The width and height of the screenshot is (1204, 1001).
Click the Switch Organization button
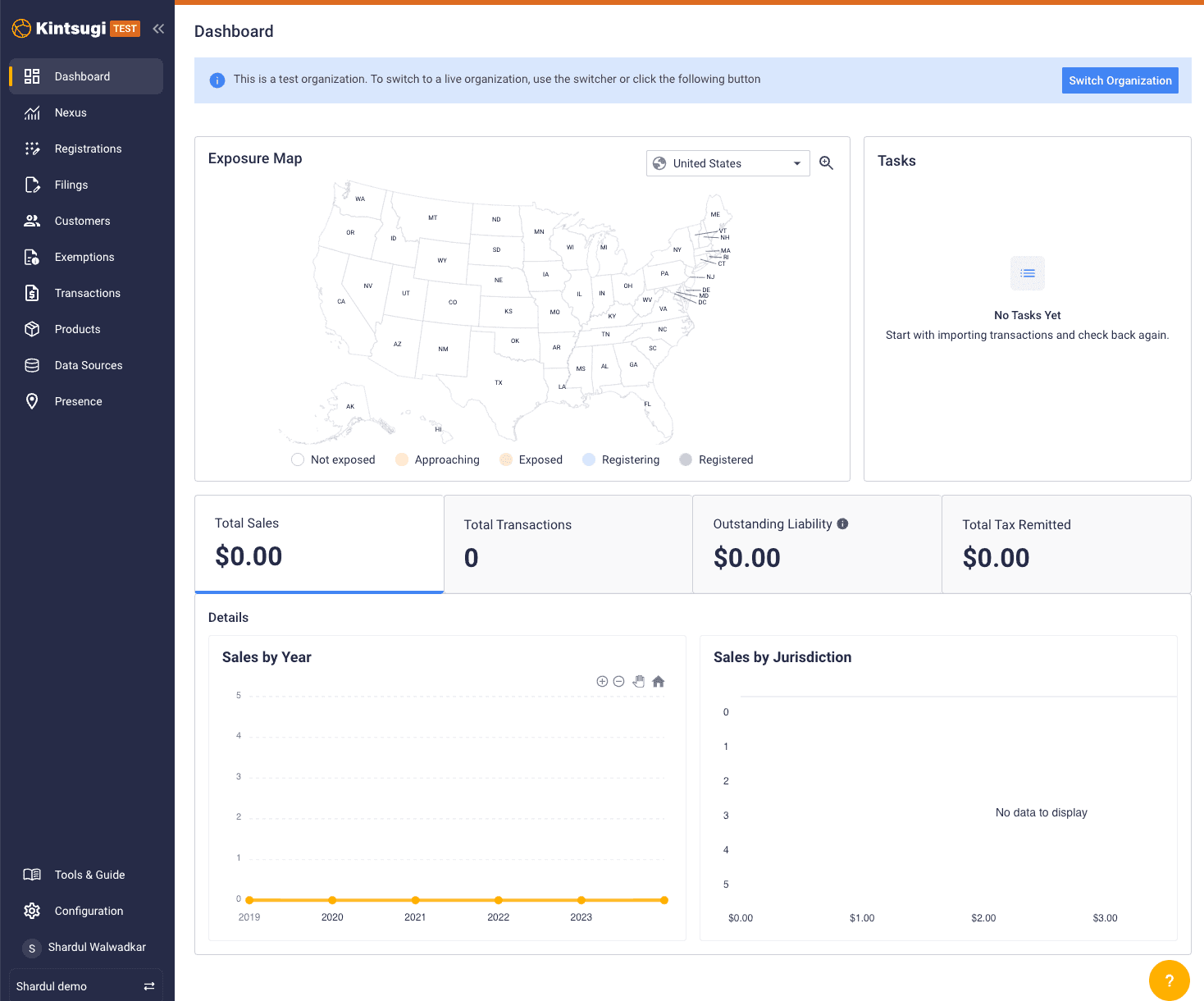(x=1120, y=80)
